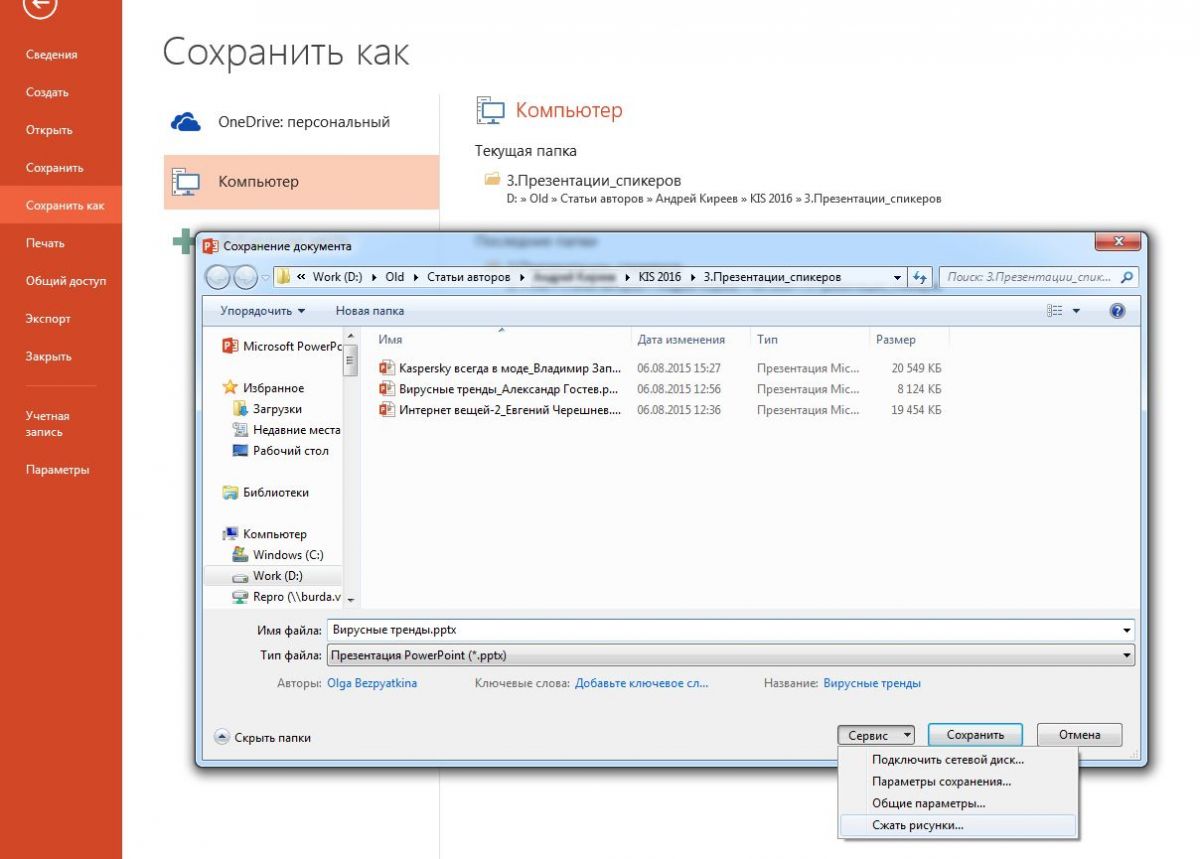This screenshot has width=1200, height=859.
Task: Click the Название value Вирусные тренды
Action: tap(872, 683)
